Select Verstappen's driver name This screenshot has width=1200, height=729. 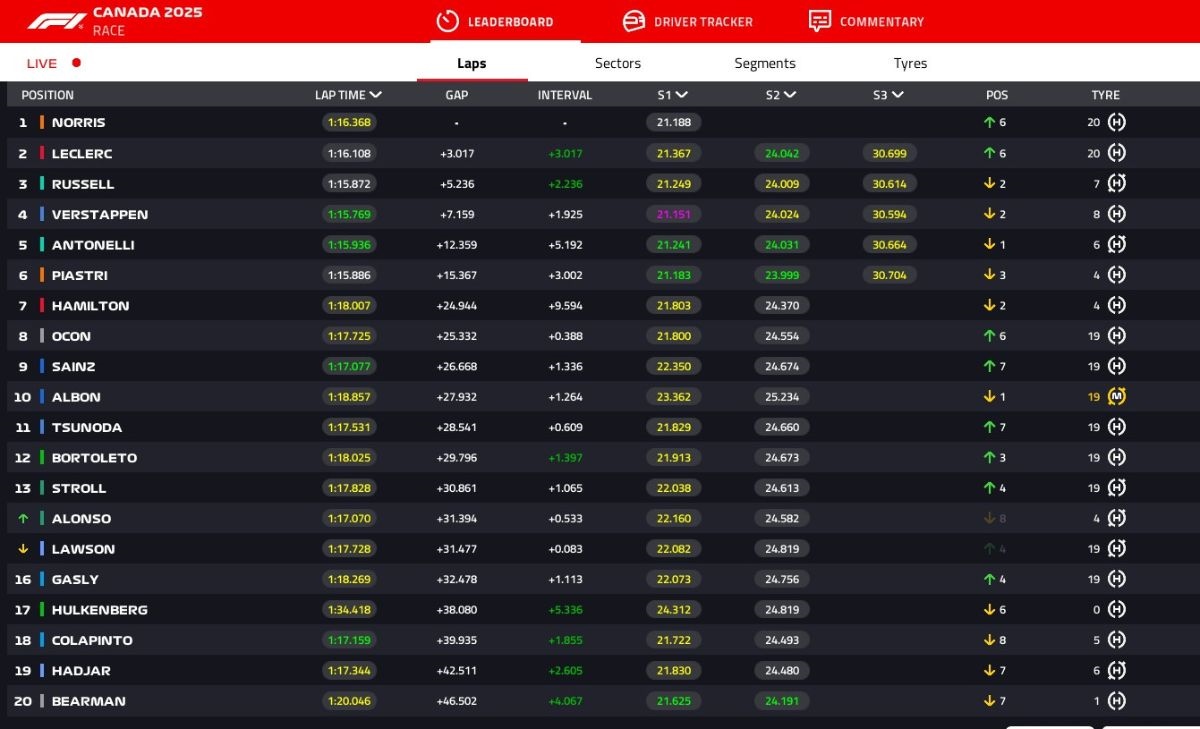coord(100,215)
